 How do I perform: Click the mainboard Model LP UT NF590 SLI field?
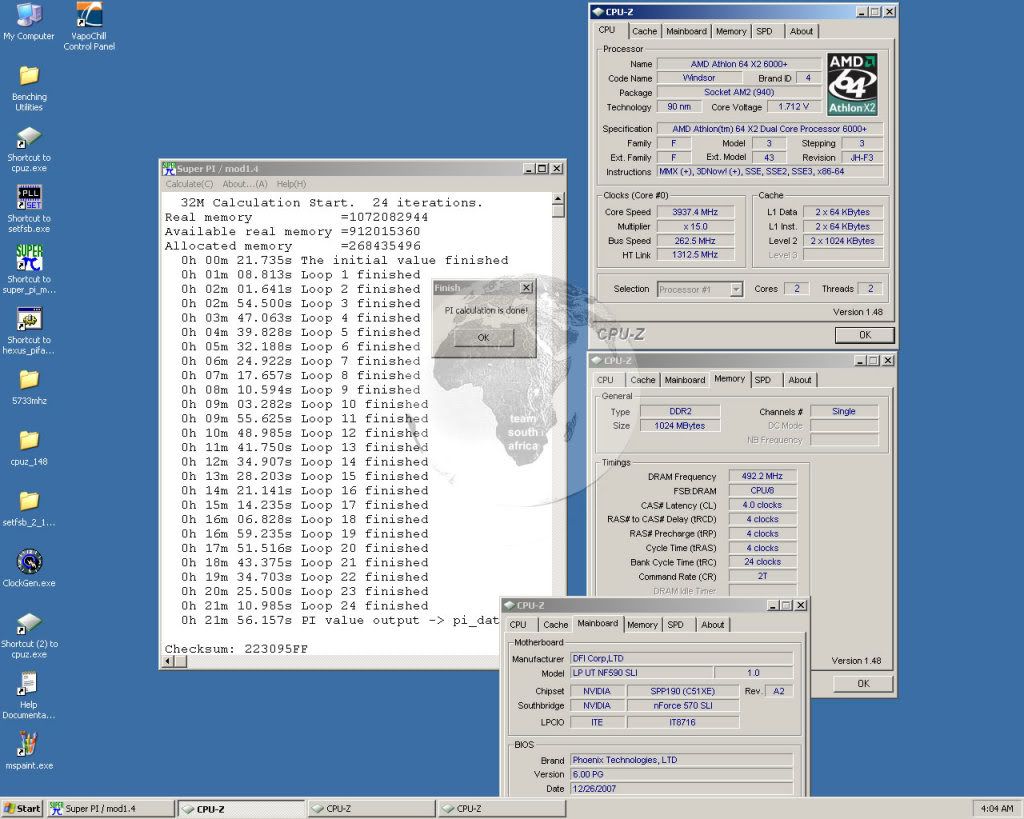point(642,673)
